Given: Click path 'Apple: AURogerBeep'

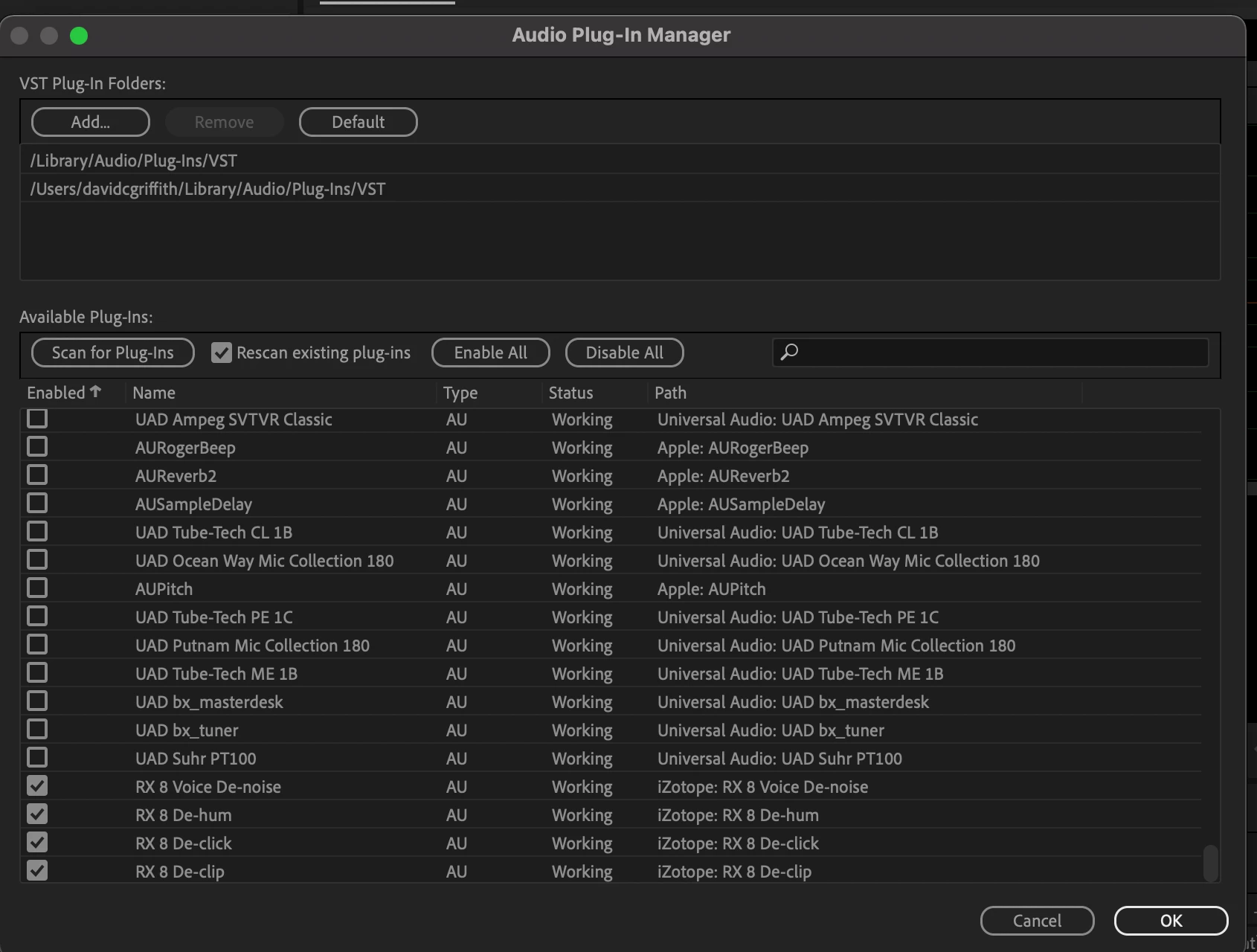Looking at the screenshot, I should (x=733, y=448).
